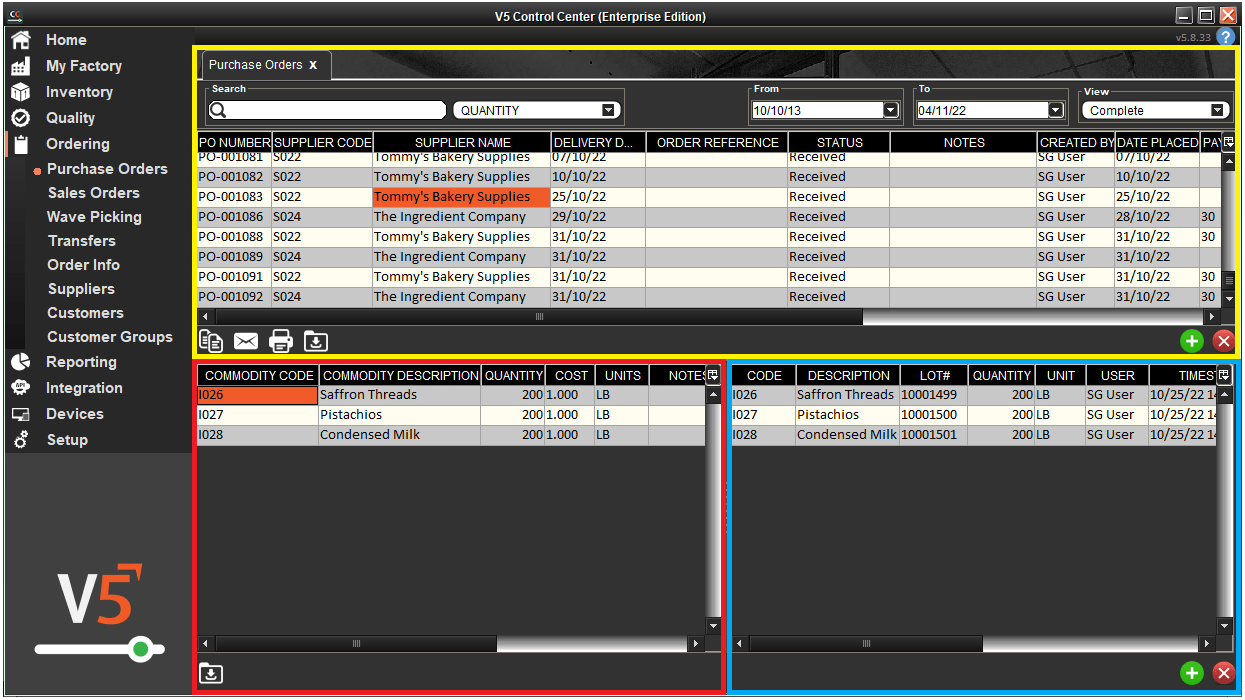Click the Quality checkmark icon
Viewport: 1245px width, 700px height.
(x=20, y=118)
